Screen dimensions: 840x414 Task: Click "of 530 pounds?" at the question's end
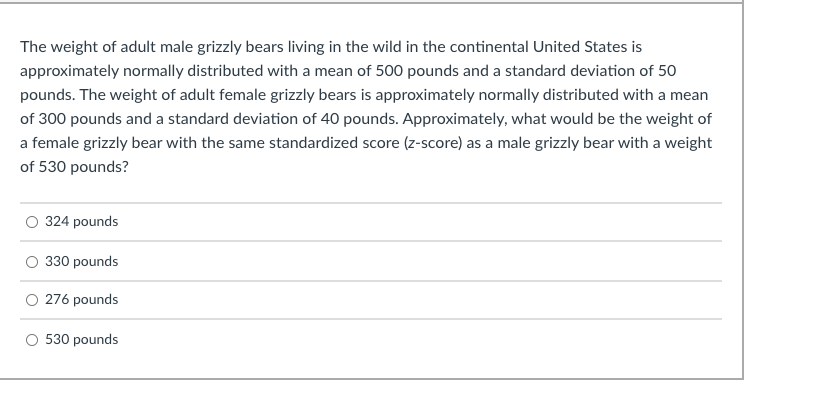point(74,167)
